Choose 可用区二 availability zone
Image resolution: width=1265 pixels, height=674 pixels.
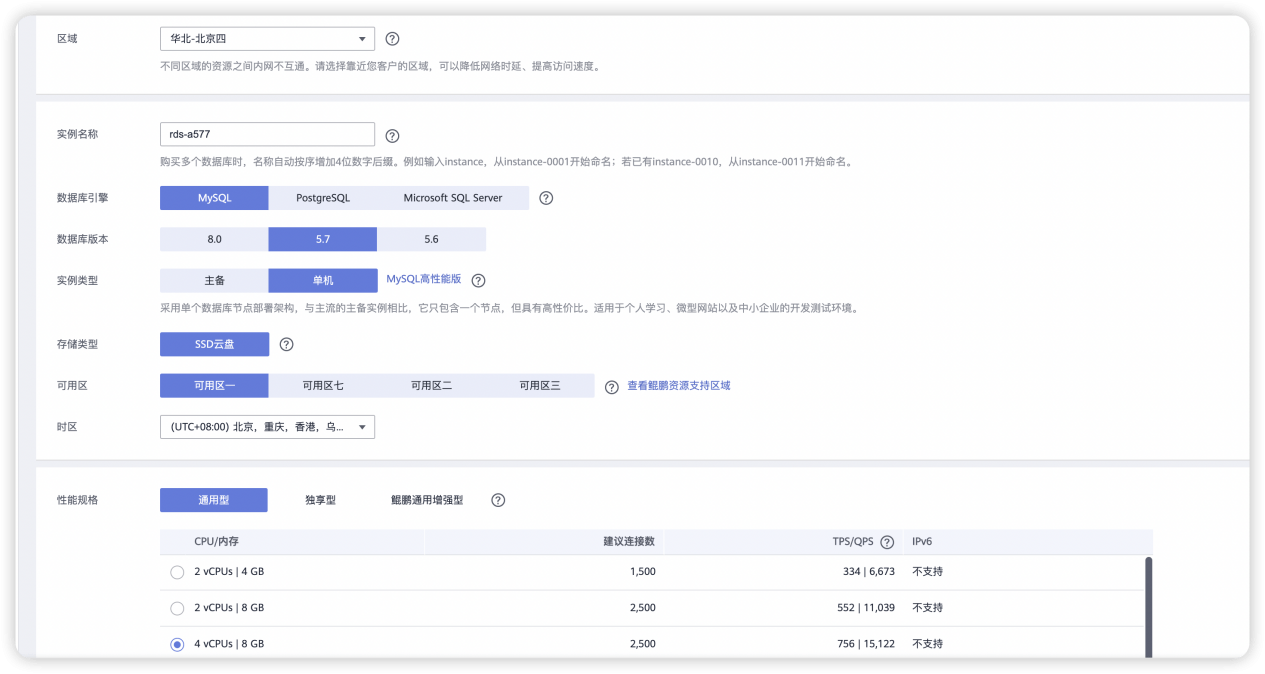coord(431,386)
